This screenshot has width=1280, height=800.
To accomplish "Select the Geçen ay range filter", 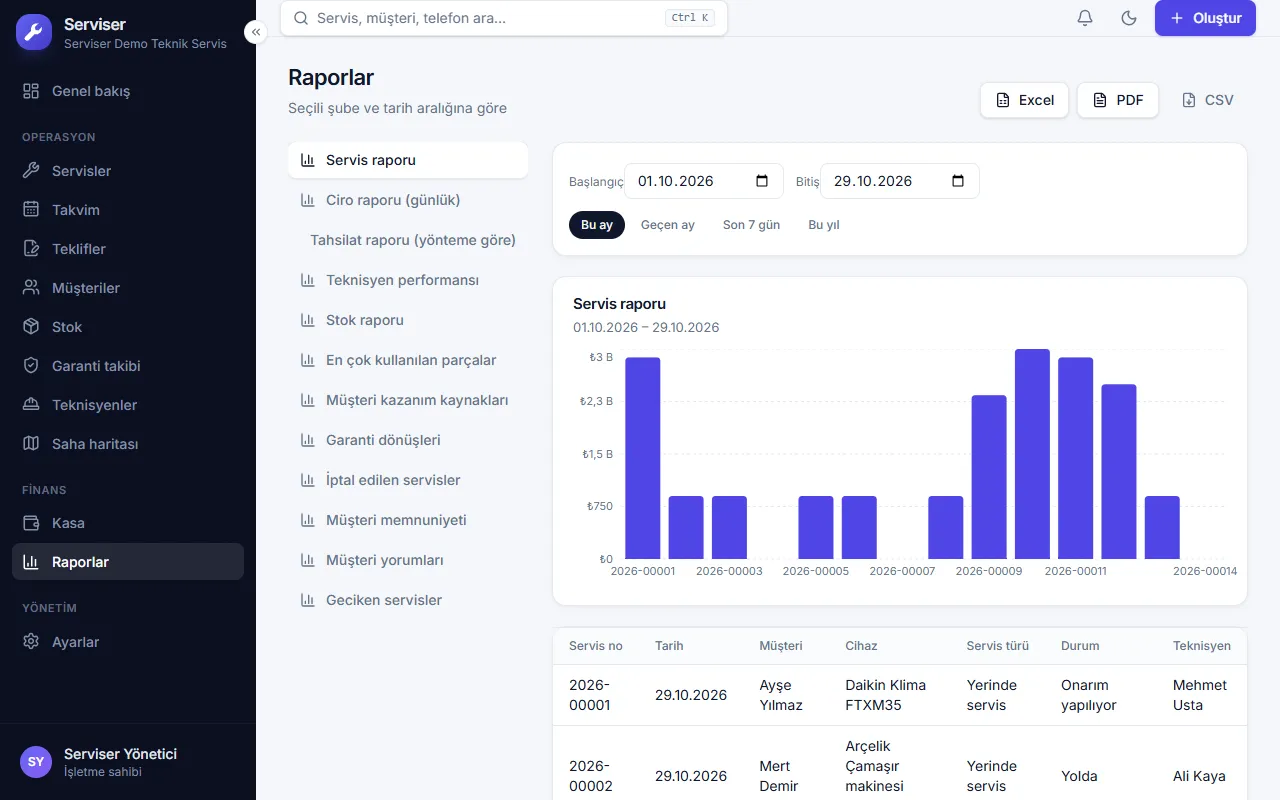I will pyautogui.click(x=668, y=225).
